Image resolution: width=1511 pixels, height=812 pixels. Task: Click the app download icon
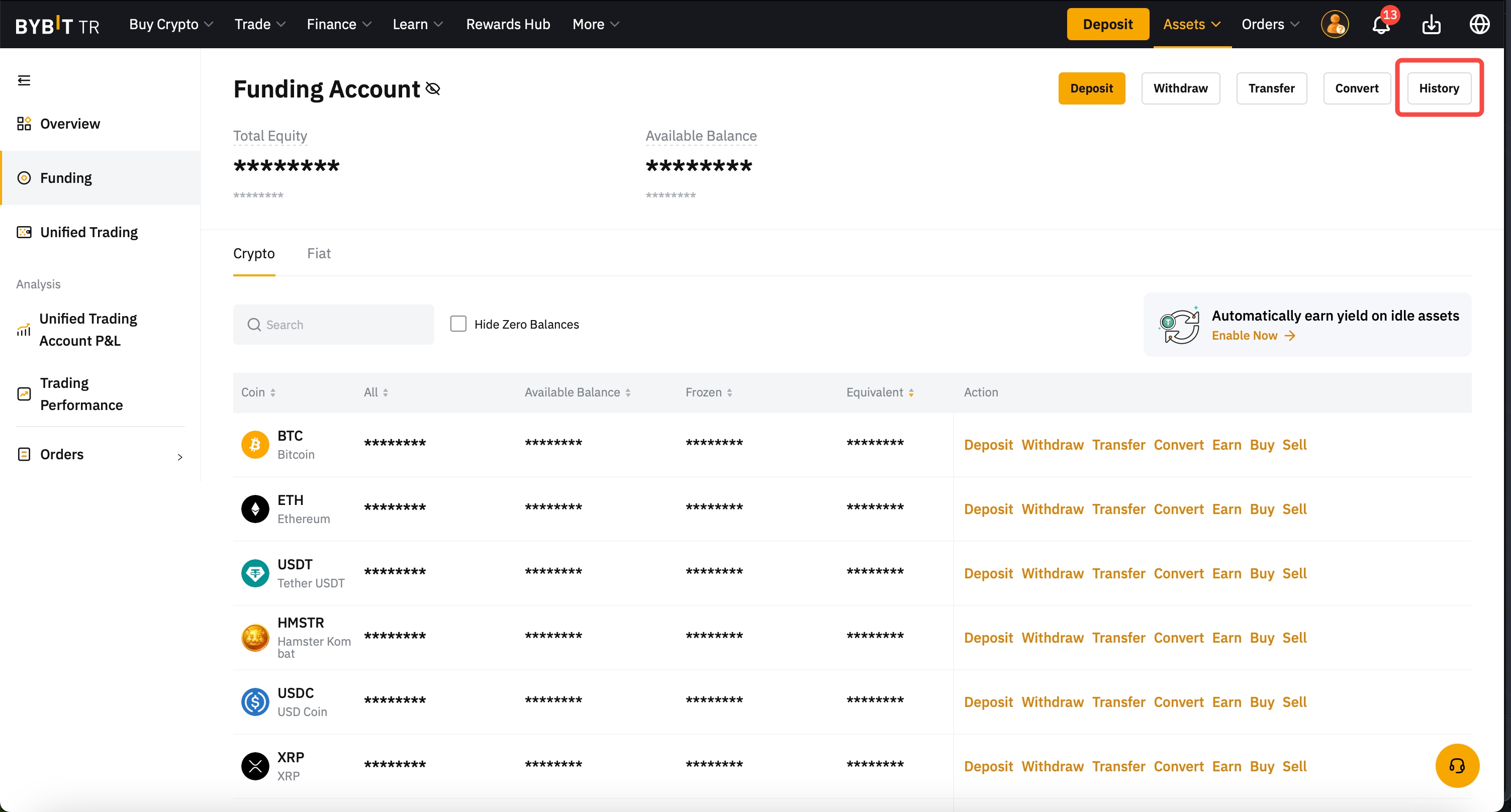(x=1431, y=25)
